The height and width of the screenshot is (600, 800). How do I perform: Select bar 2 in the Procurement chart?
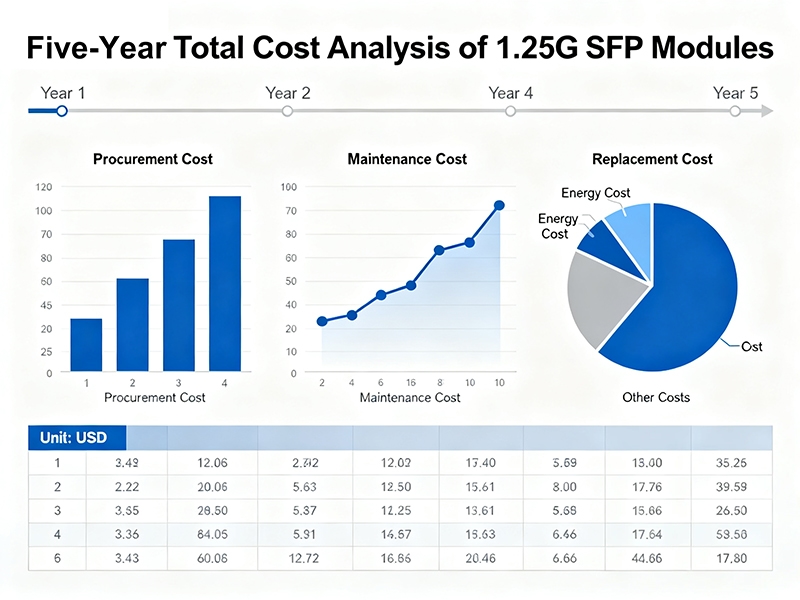(x=132, y=325)
